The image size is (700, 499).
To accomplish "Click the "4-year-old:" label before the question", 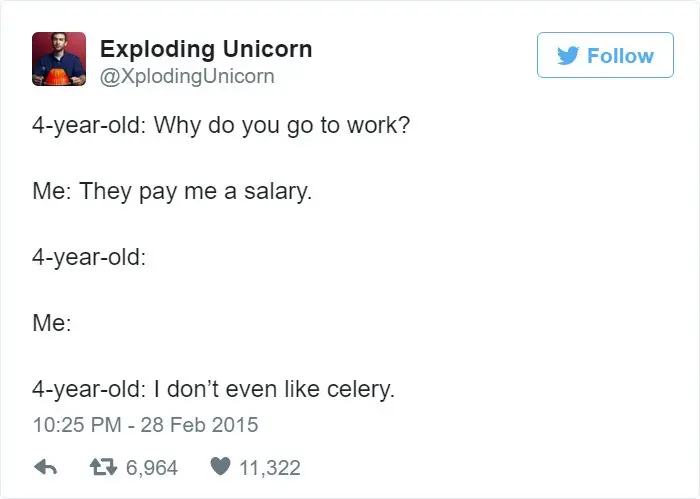I will tap(90, 131).
